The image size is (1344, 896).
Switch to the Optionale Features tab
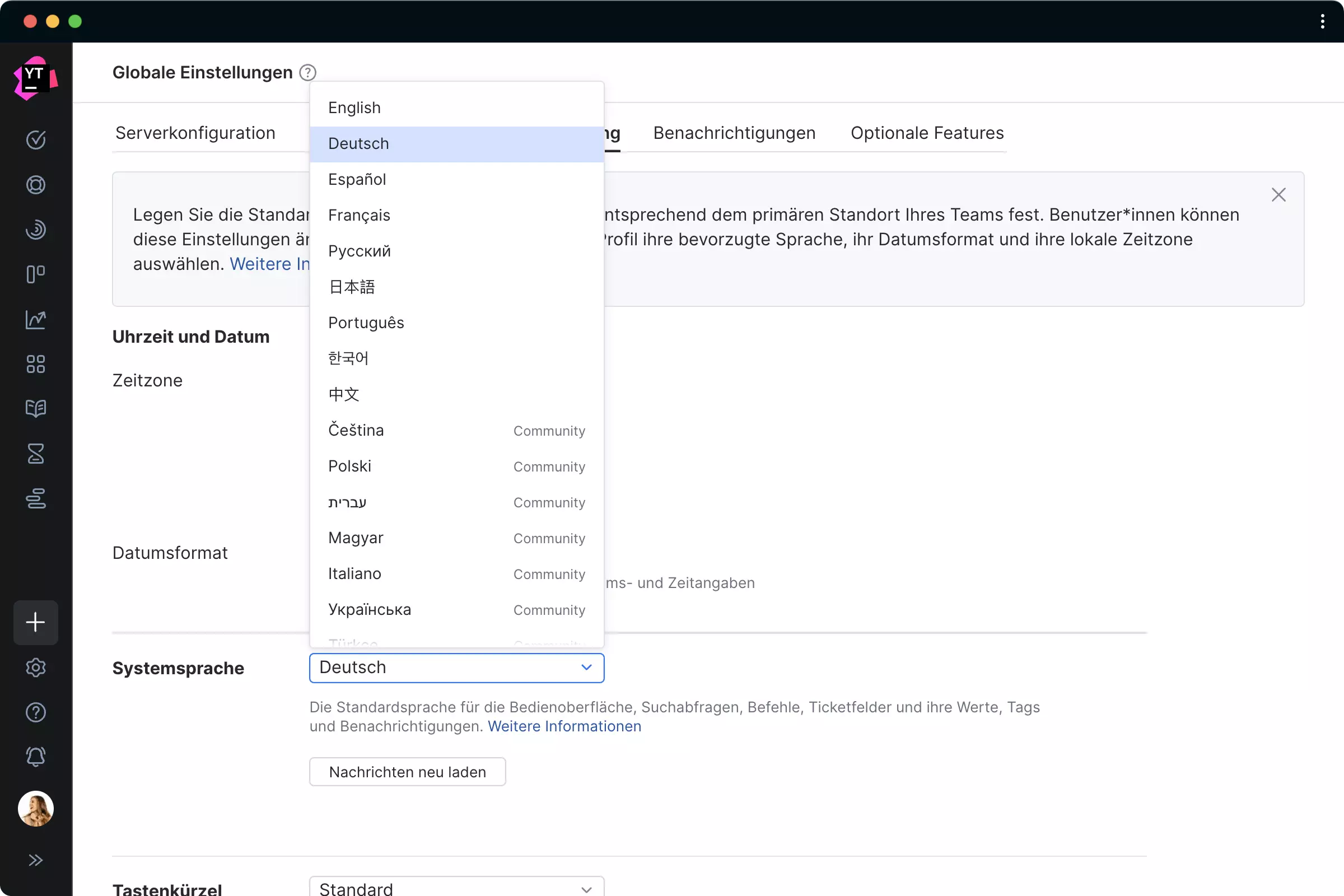[926, 133]
